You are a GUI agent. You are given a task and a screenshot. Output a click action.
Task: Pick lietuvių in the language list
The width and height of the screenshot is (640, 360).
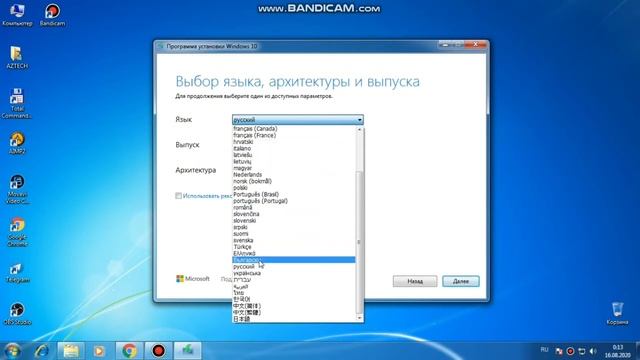(x=294, y=161)
